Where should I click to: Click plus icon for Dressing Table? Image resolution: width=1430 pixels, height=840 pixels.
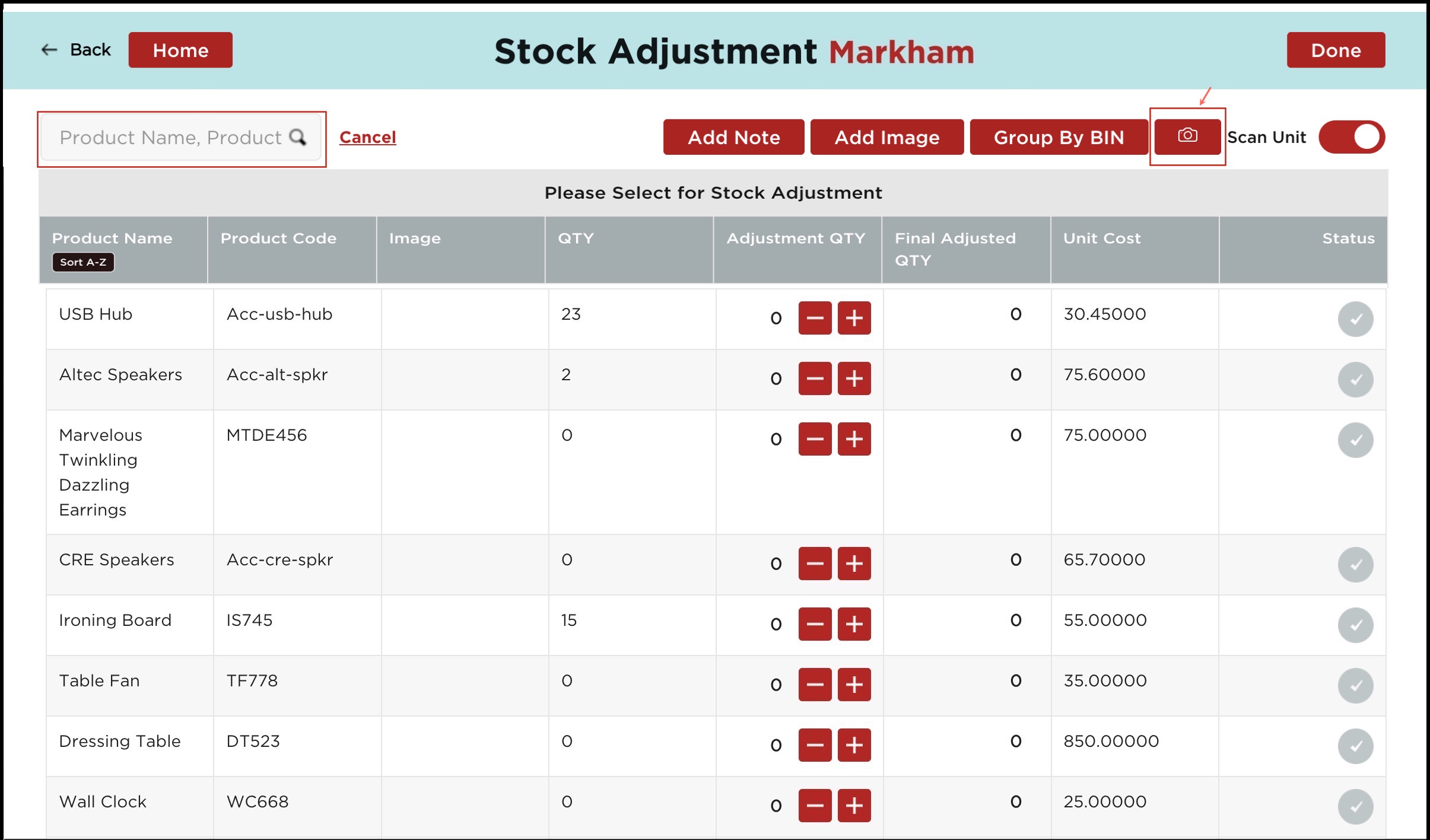854,746
